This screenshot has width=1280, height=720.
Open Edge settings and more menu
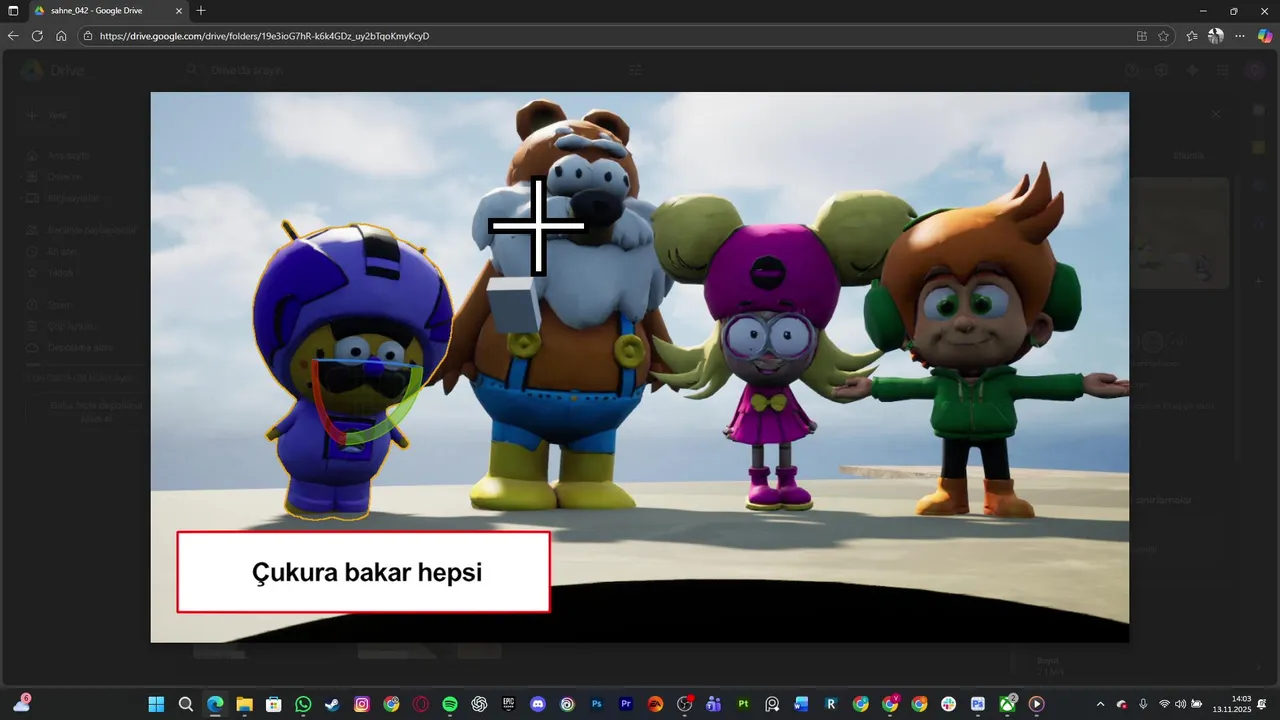pos(1240,36)
